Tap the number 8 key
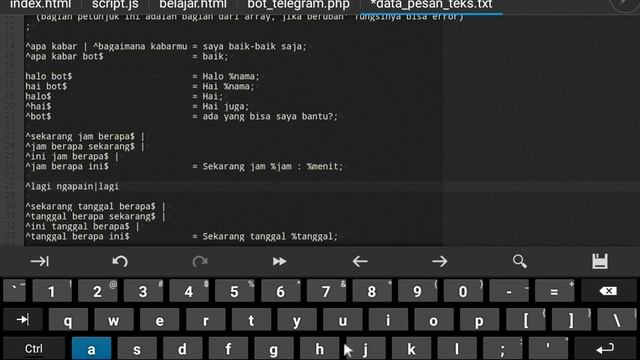 (372, 291)
